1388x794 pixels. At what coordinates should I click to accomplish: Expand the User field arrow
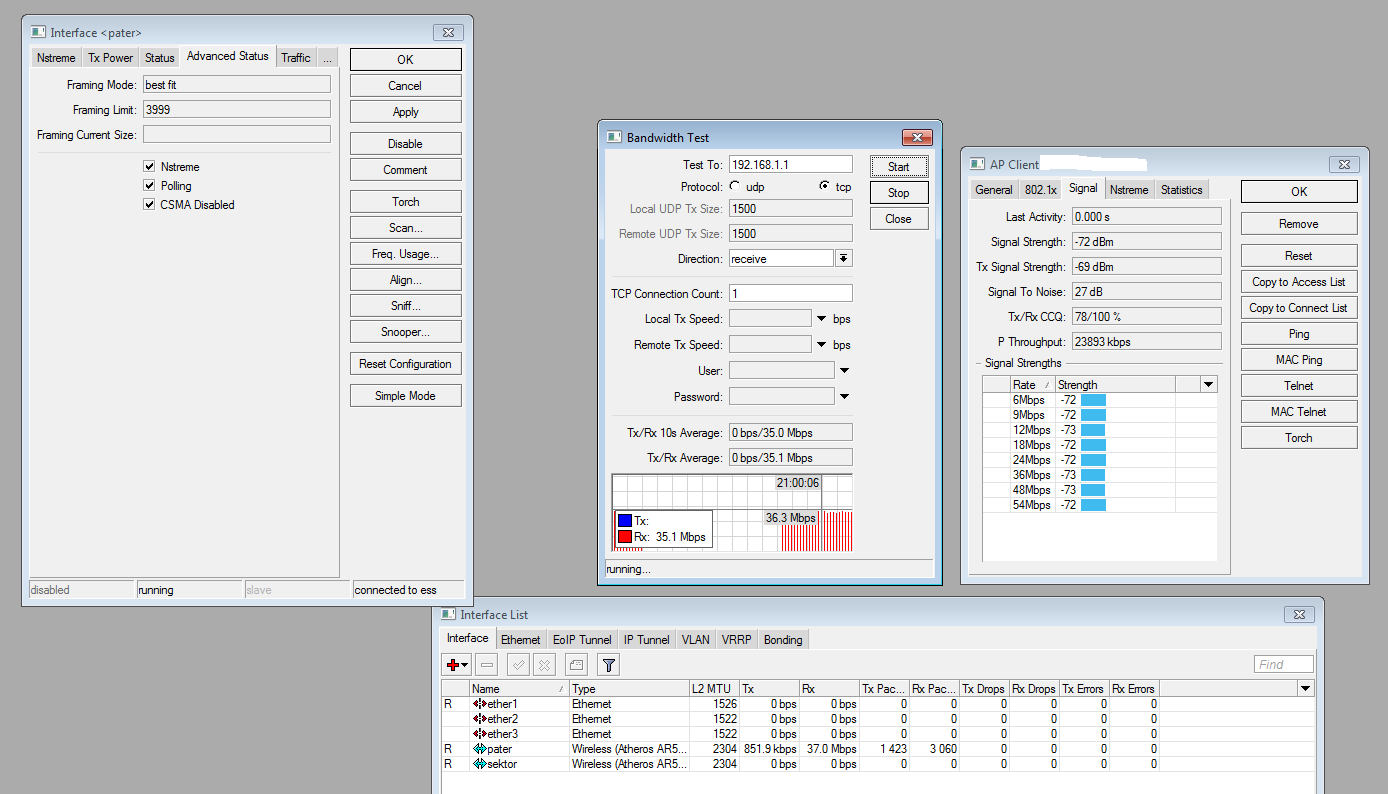844,371
